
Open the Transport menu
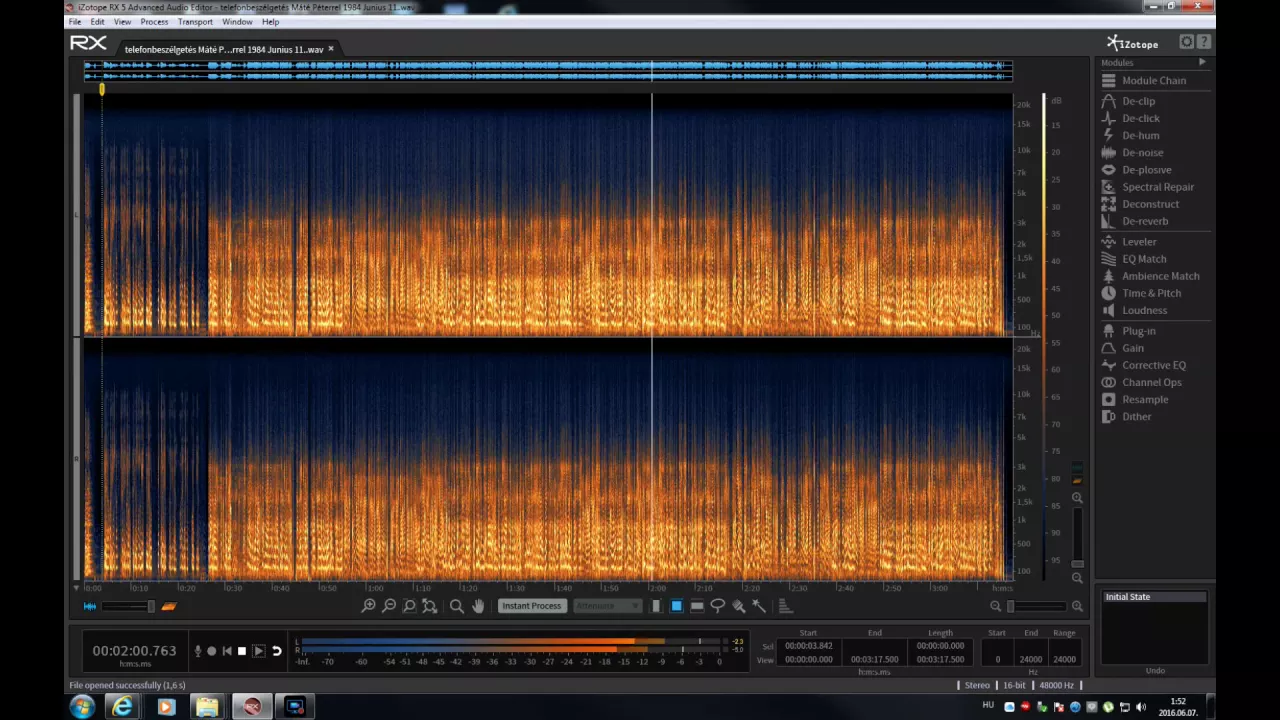pyautogui.click(x=195, y=22)
